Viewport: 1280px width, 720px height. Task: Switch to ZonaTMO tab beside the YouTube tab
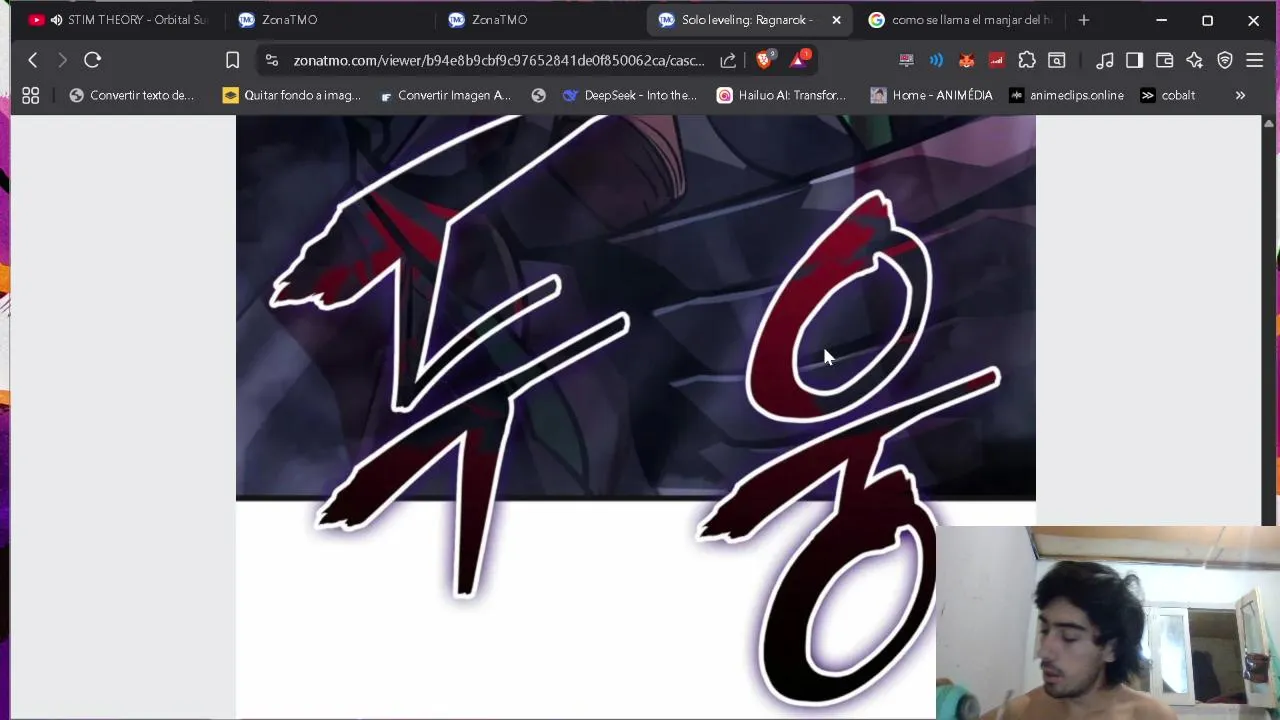[330, 20]
